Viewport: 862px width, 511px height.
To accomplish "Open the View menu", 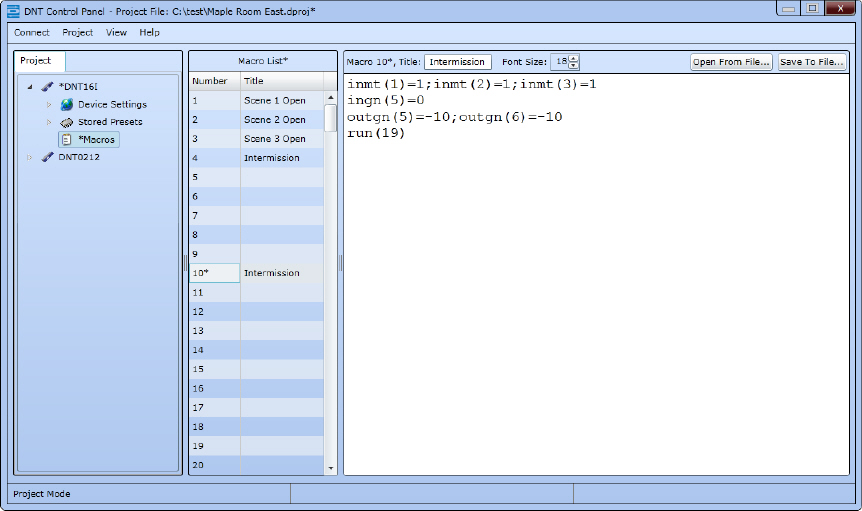I will (116, 32).
